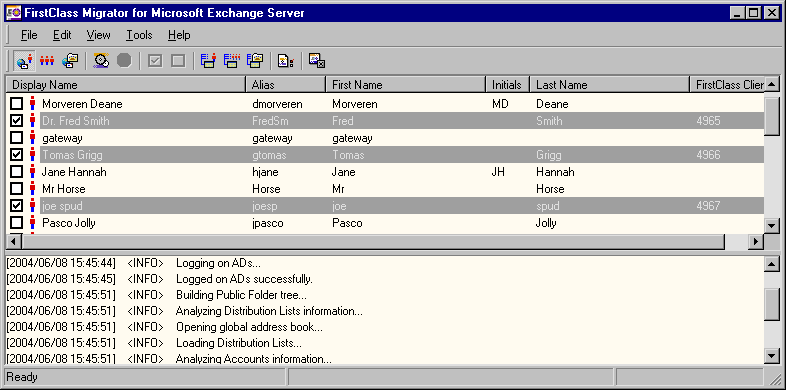Click the account mapping icon with one red figure
This screenshot has width=786, height=390.
[x=208, y=61]
